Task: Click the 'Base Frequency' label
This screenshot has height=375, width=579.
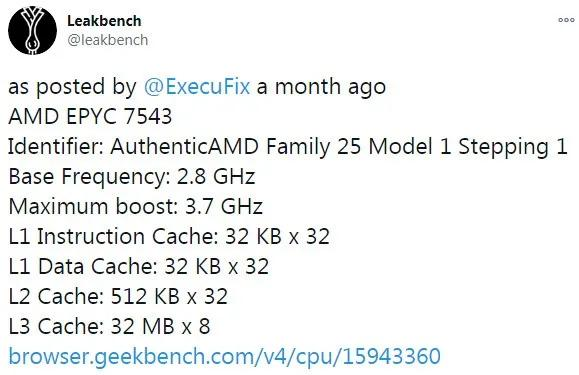Action: pos(89,176)
